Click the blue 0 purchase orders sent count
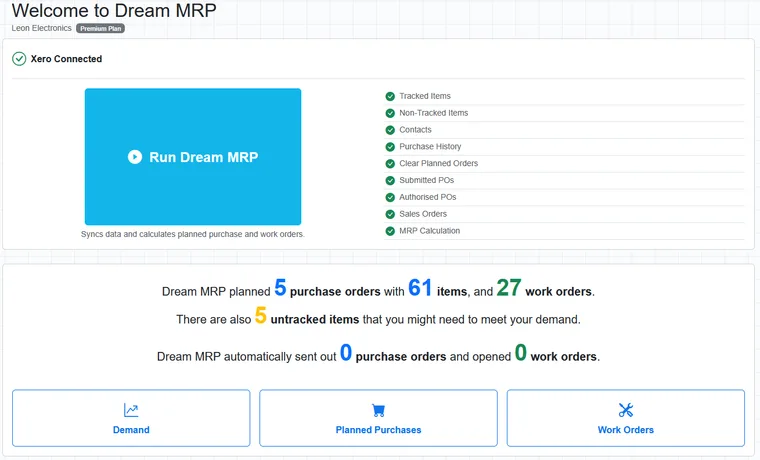The width and height of the screenshot is (760, 460). pyautogui.click(x=346, y=352)
